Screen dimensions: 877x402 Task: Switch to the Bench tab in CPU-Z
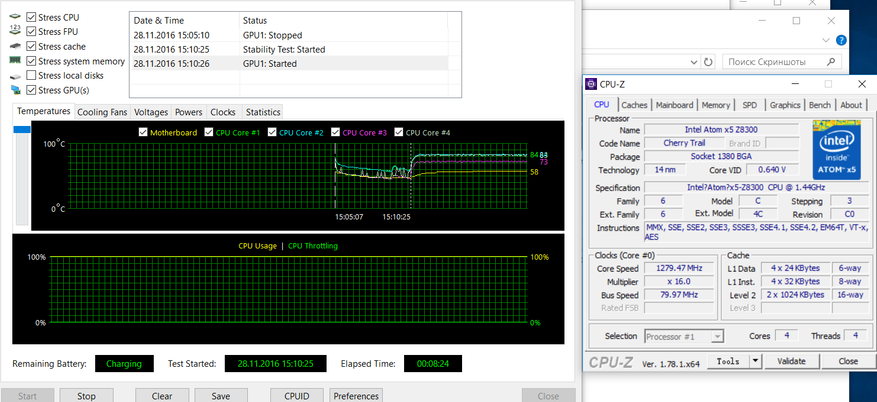820,105
